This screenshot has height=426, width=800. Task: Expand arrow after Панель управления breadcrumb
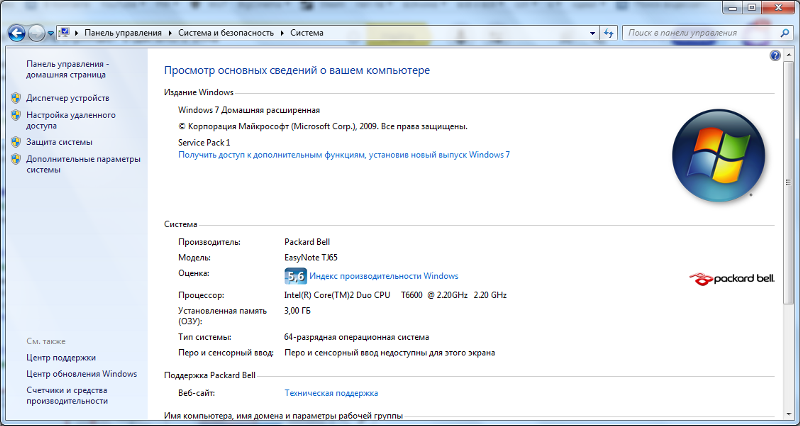tap(170, 33)
